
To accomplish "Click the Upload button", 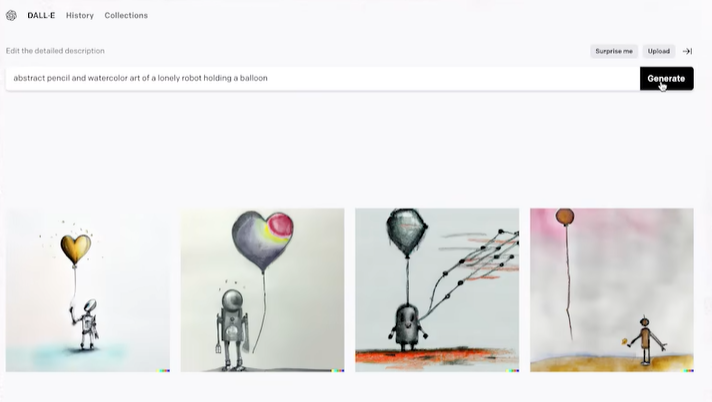I will (658, 51).
